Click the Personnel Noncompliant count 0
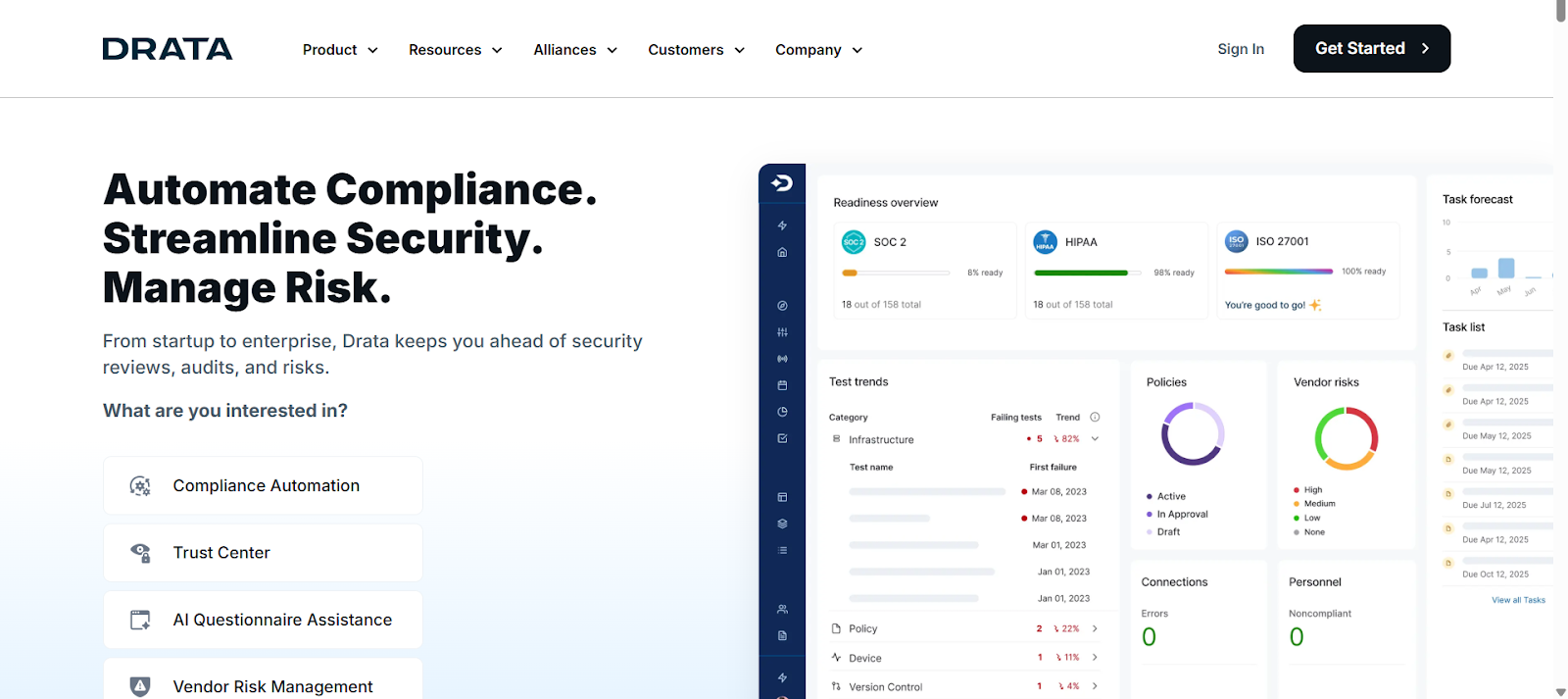This screenshot has height=699, width=1568. [1297, 637]
